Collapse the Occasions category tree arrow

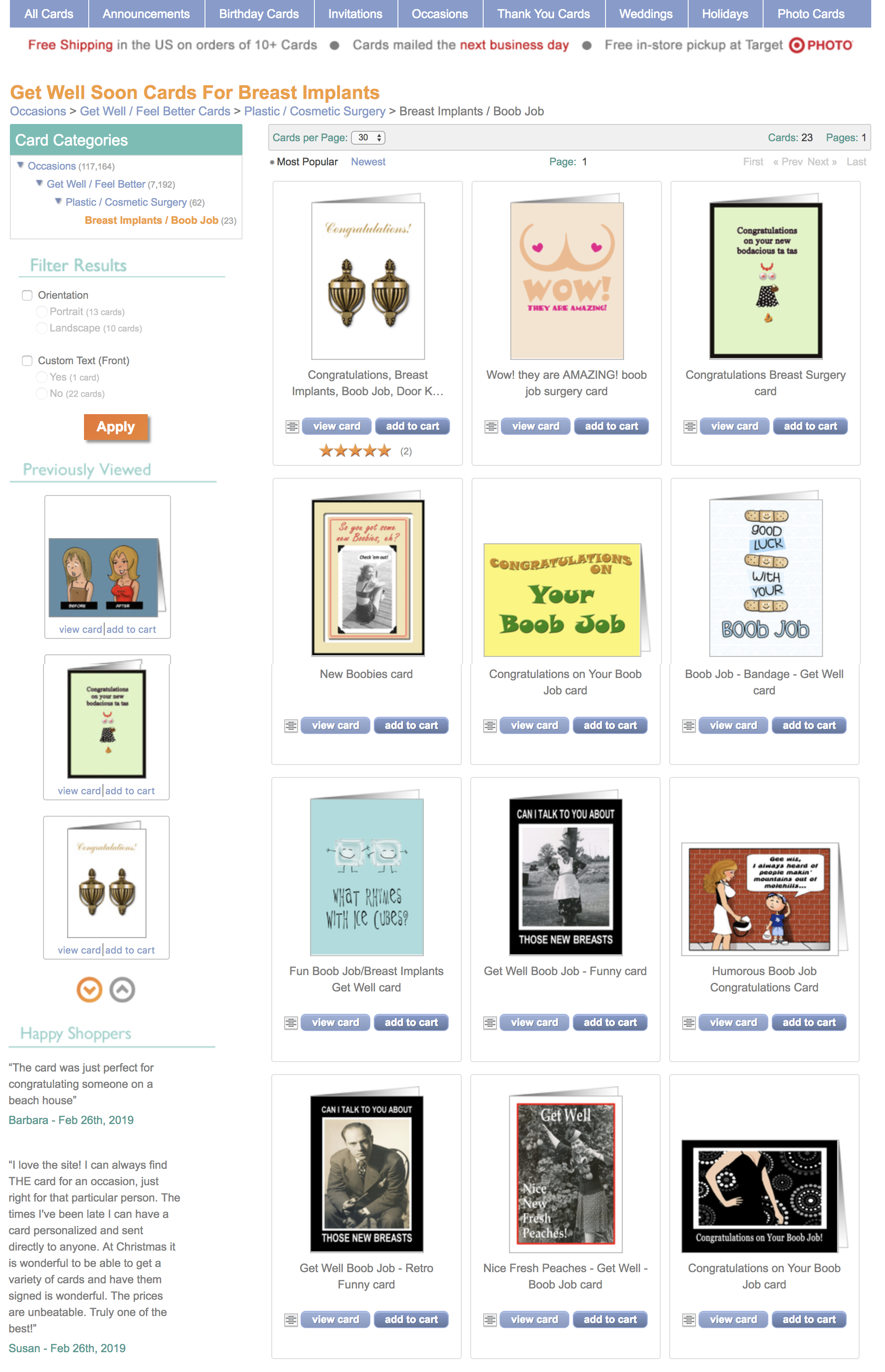pos(21,165)
